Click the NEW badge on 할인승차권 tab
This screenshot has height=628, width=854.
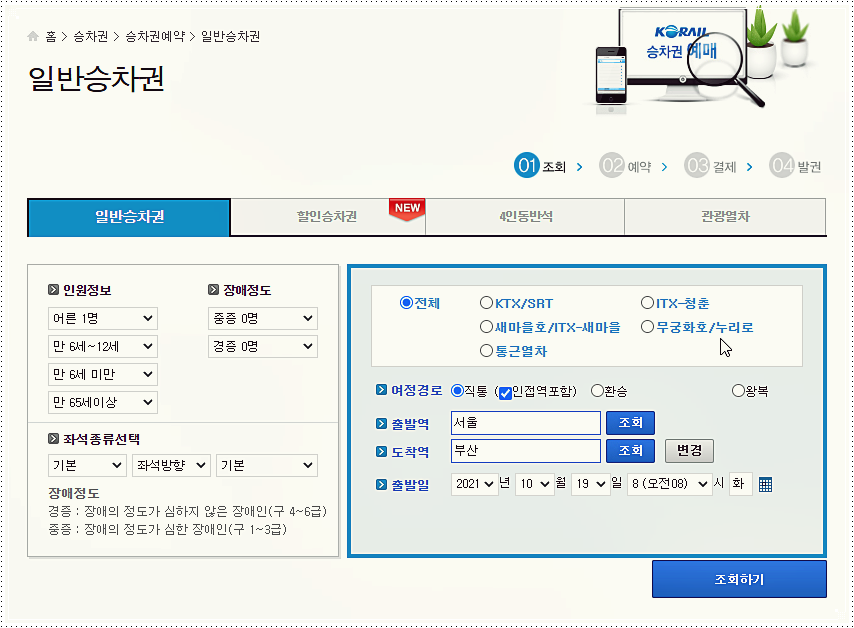point(407,209)
